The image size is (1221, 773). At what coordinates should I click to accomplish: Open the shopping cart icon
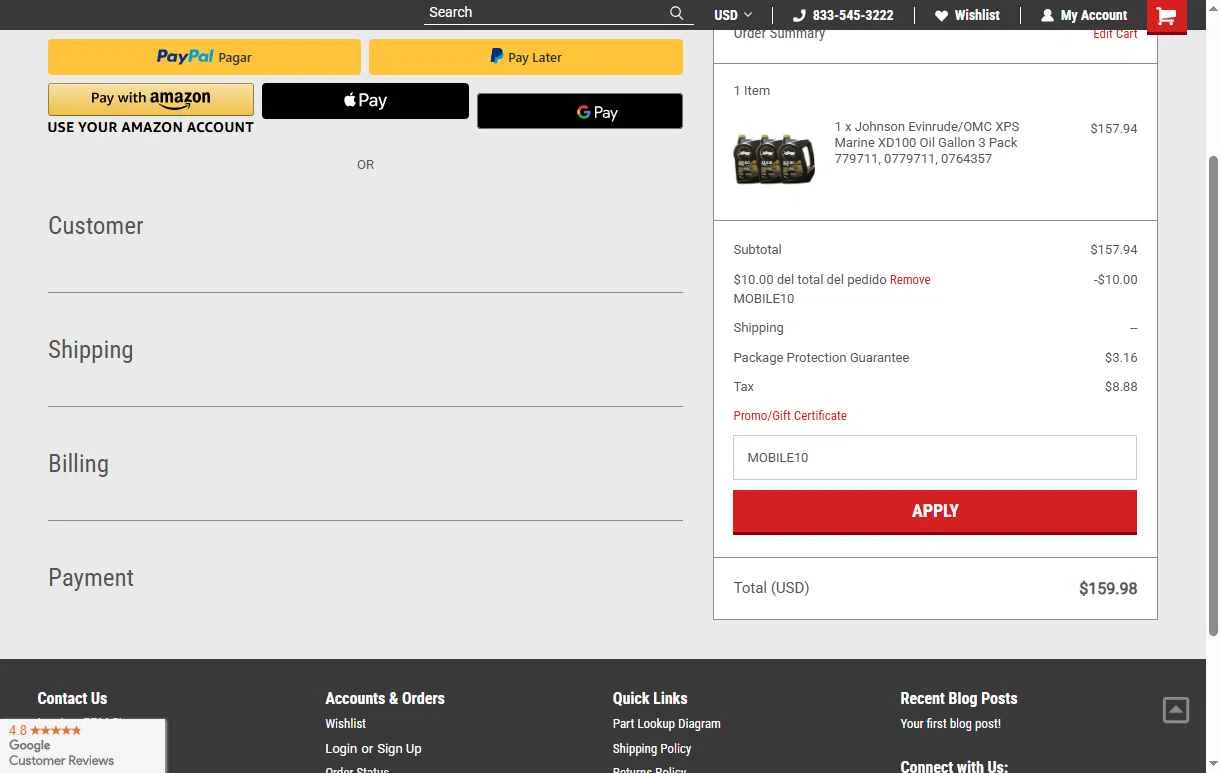click(x=1166, y=16)
